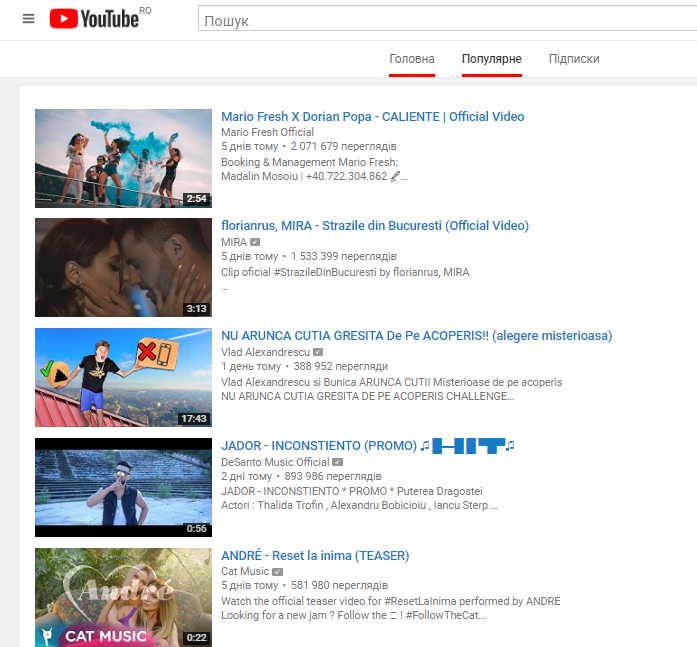Screen dimensions: 697x647
Task: Open ANDRÉ - Reset la inima (TEASER)
Action: click(315, 555)
